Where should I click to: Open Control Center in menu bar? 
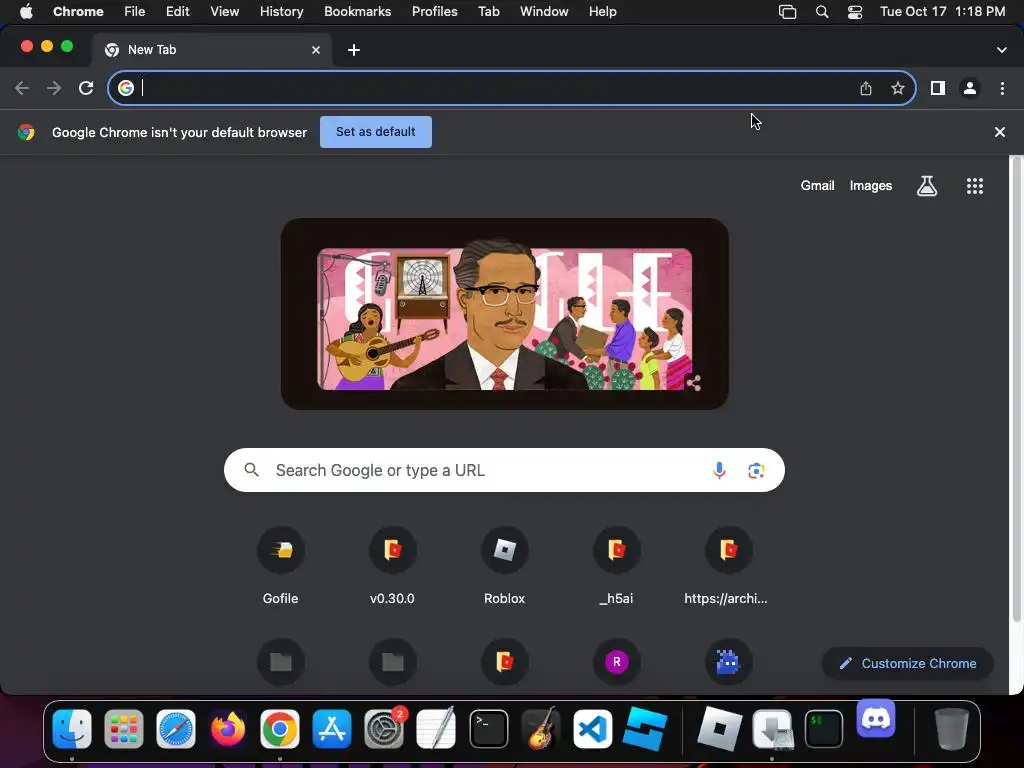click(x=855, y=12)
